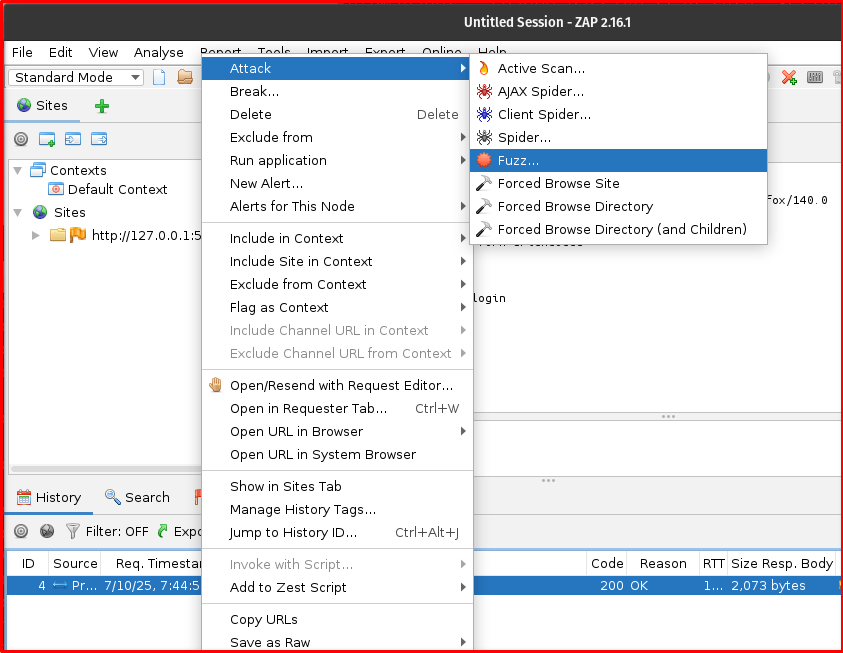Image resolution: width=843 pixels, height=653 pixels.
Task: Click the hammer icon for Forced Browse Site
Action: 484,183
